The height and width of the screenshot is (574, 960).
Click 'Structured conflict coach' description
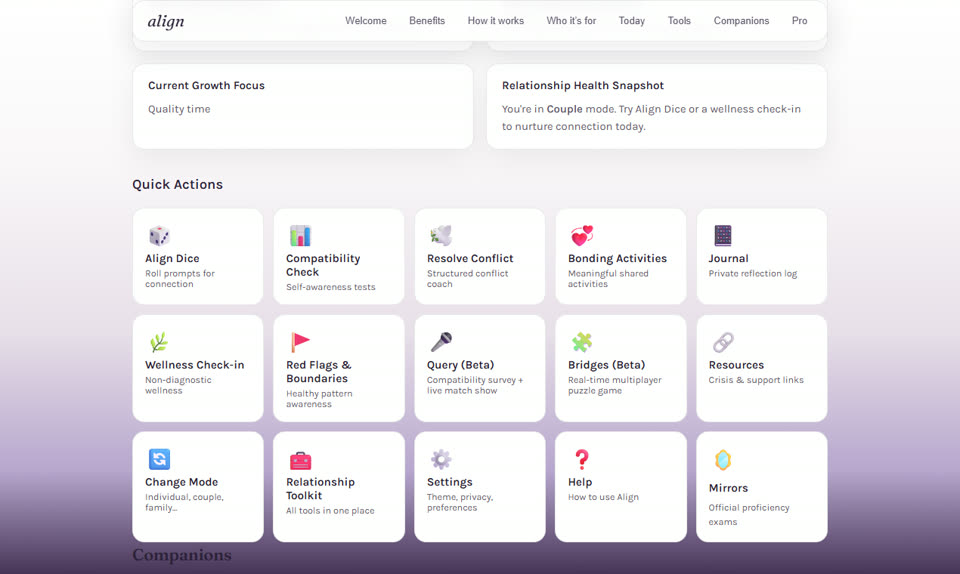(467, 278)
